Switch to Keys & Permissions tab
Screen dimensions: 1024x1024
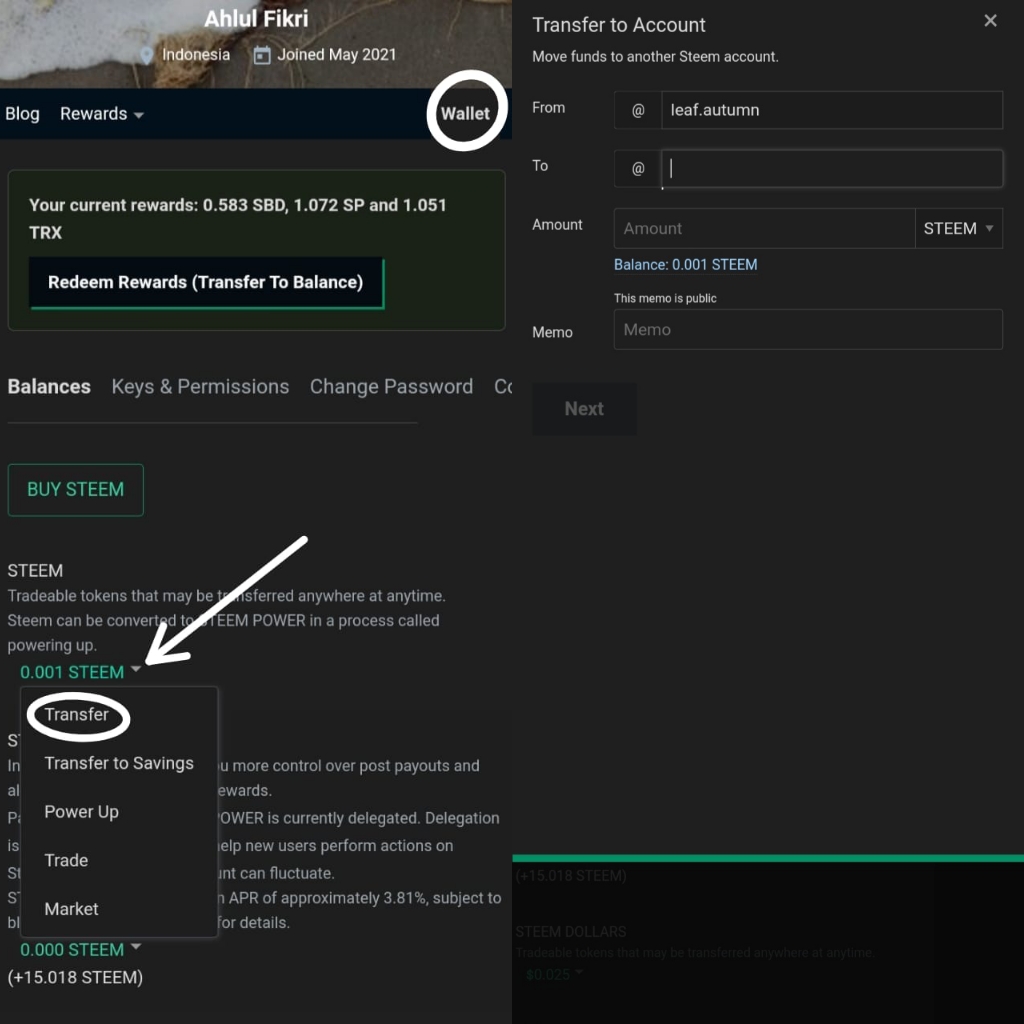pos(200,387)
